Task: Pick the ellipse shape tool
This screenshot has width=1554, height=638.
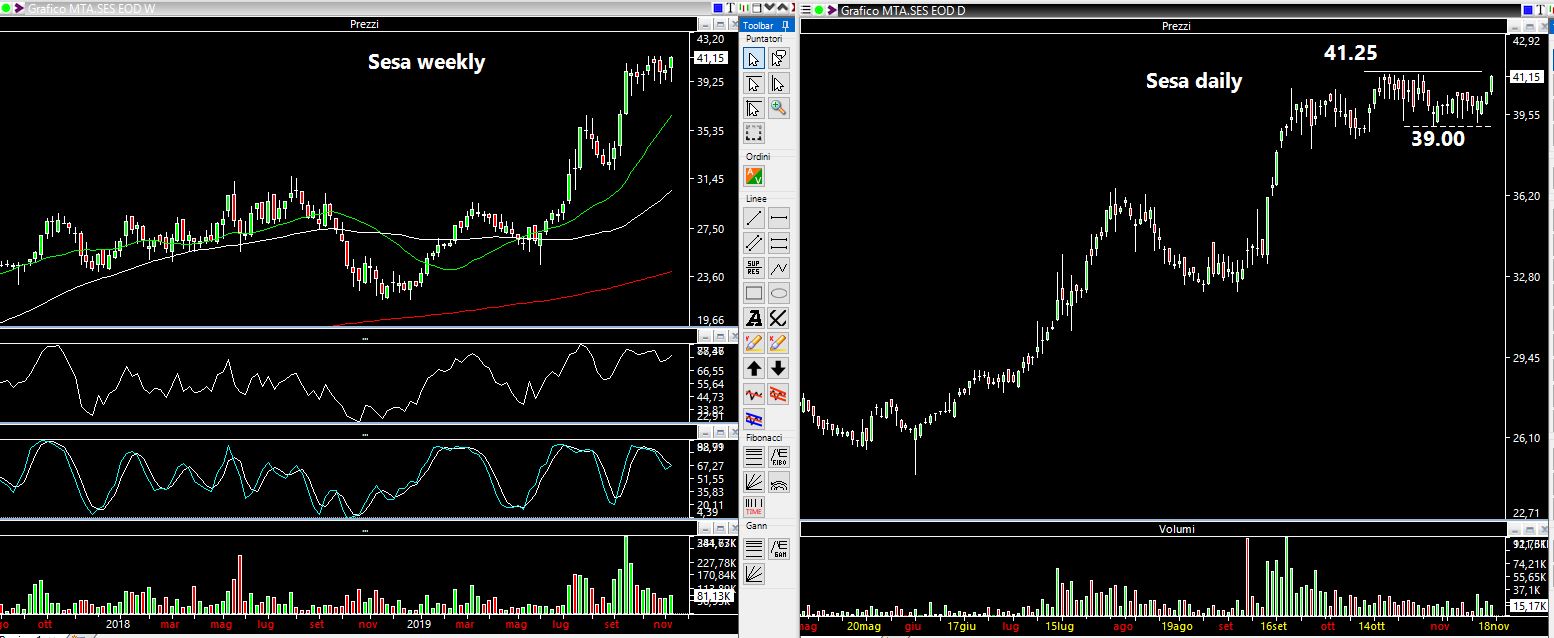Action: point(779,293)
